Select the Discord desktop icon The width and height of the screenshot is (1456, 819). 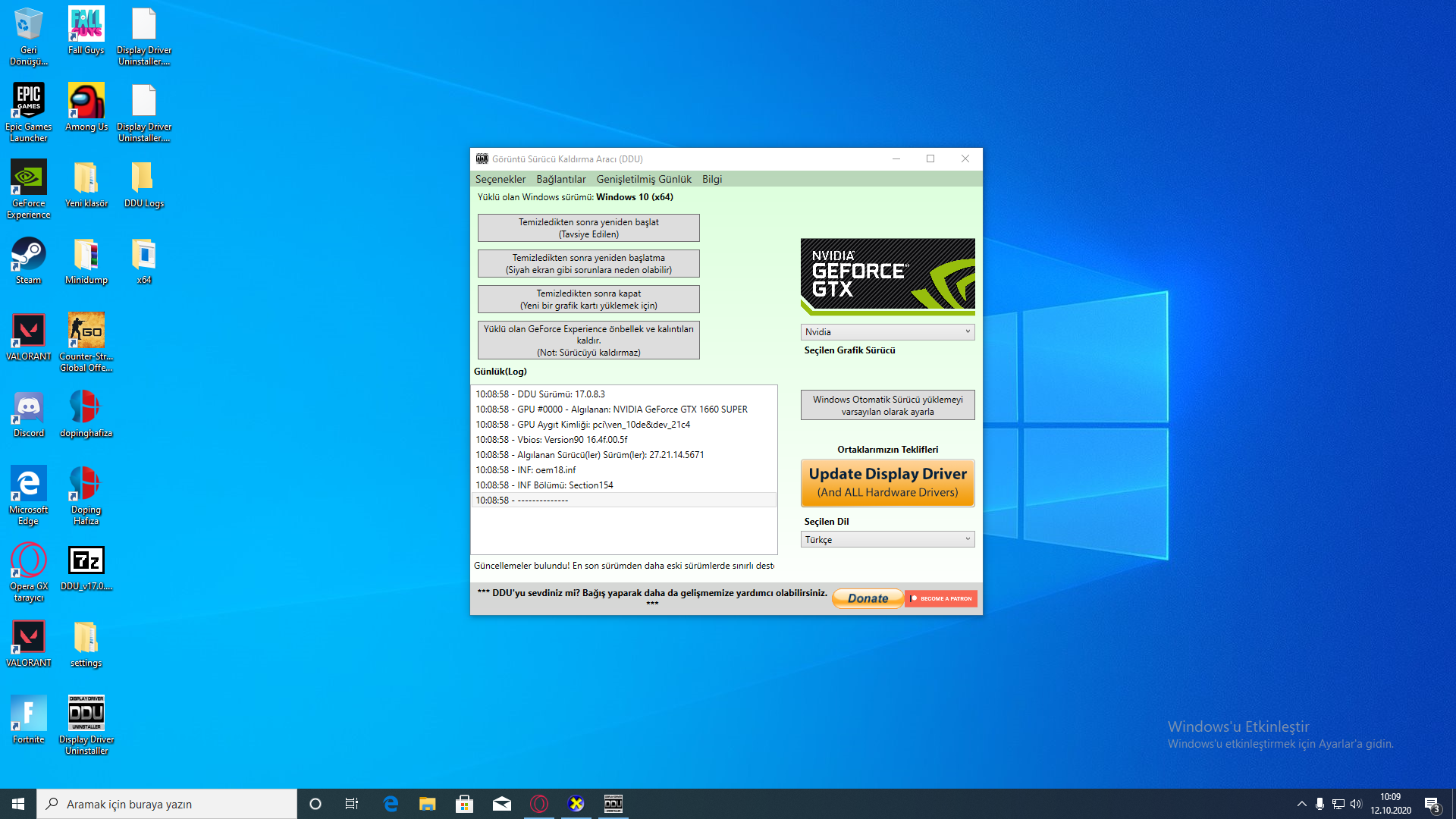tap(29, 413)
